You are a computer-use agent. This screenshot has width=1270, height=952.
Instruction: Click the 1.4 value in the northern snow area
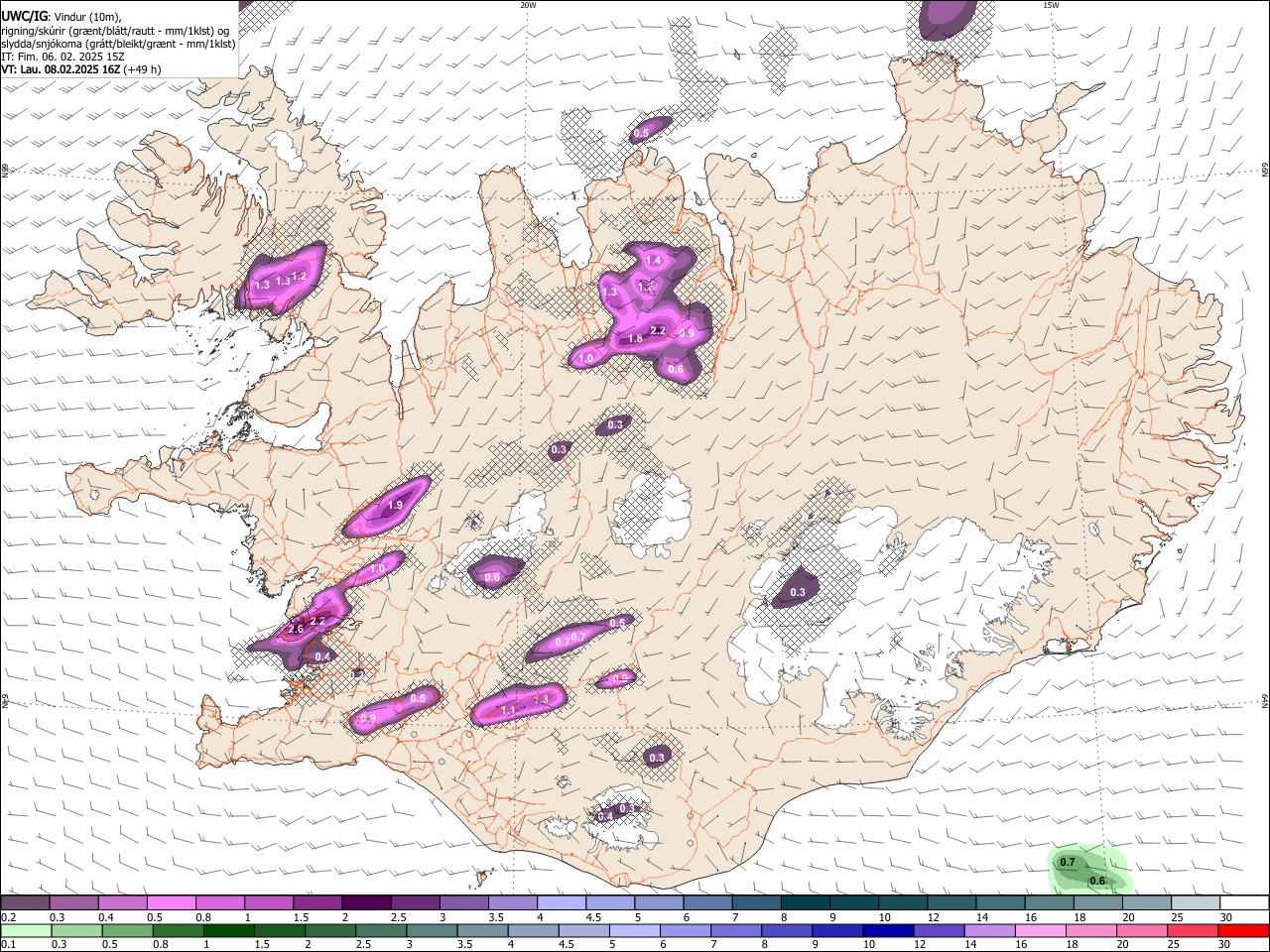(x=653, y=260)
